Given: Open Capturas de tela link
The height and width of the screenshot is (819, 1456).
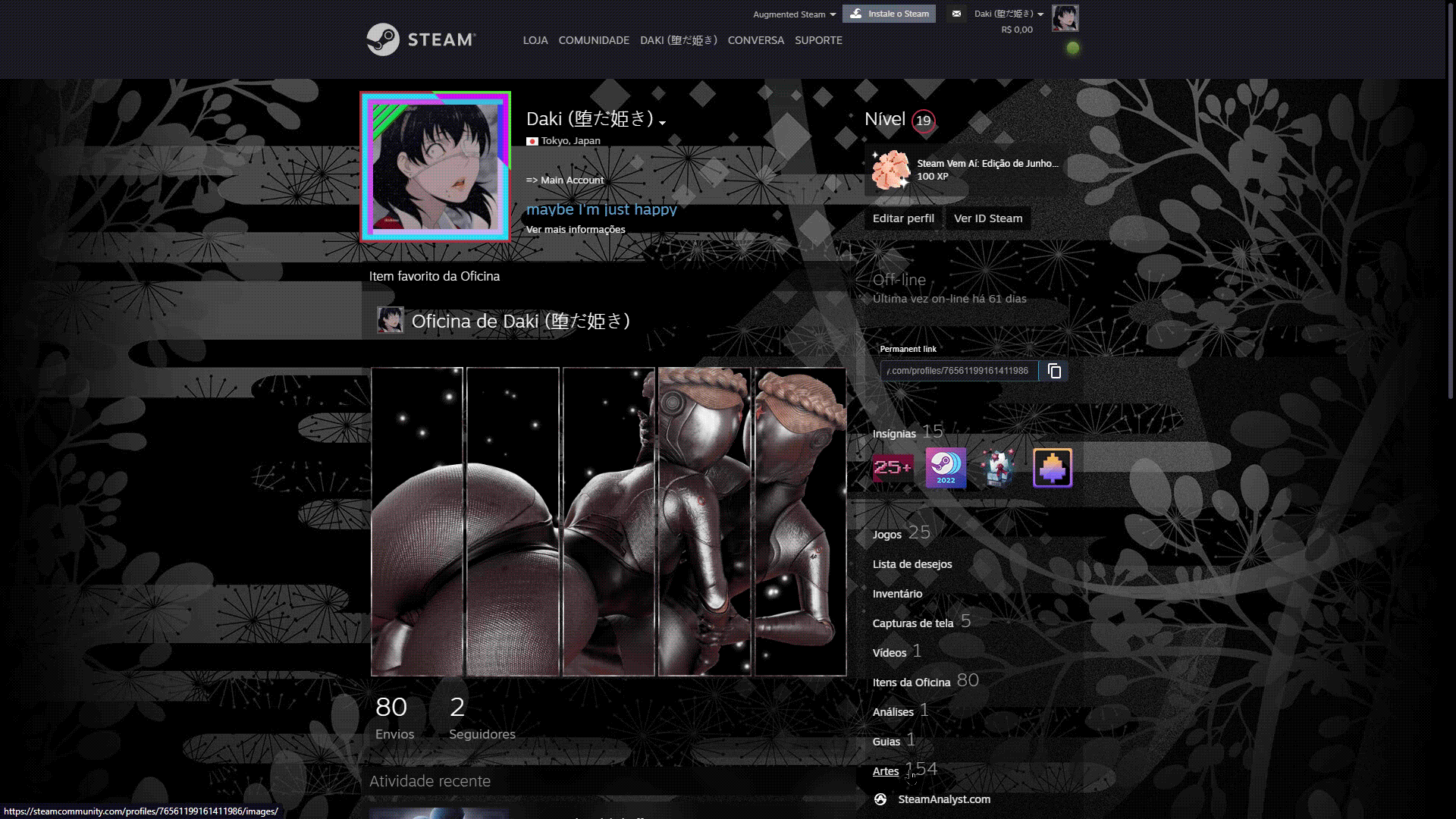Looking at the screenshot, I should click(913, 623).
